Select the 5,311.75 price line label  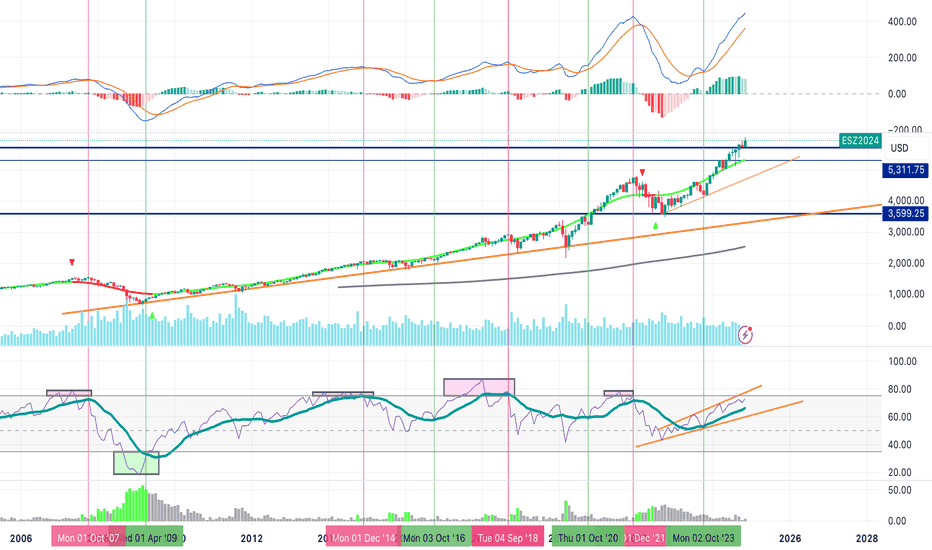point(906,170)
